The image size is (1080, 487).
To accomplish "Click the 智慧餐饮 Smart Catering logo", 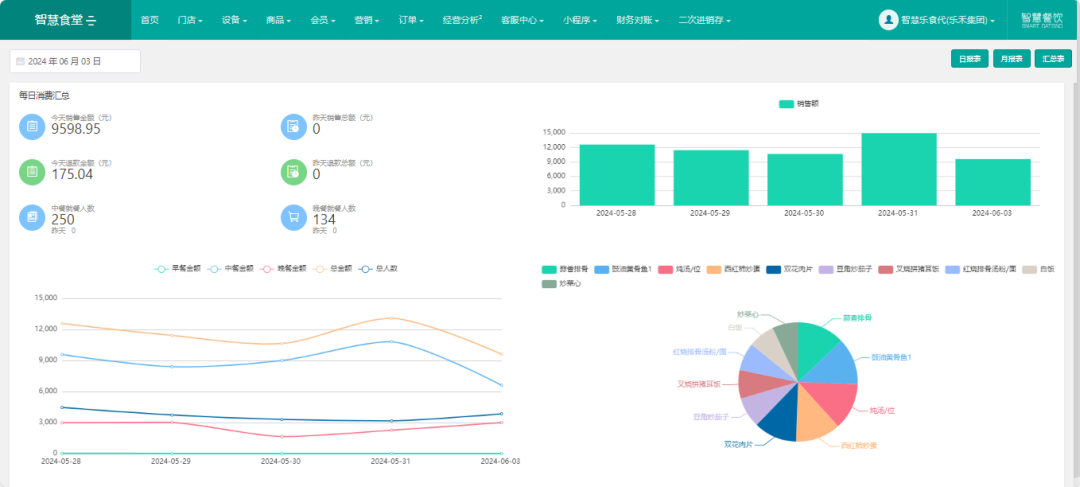I will pos(1041,20).
